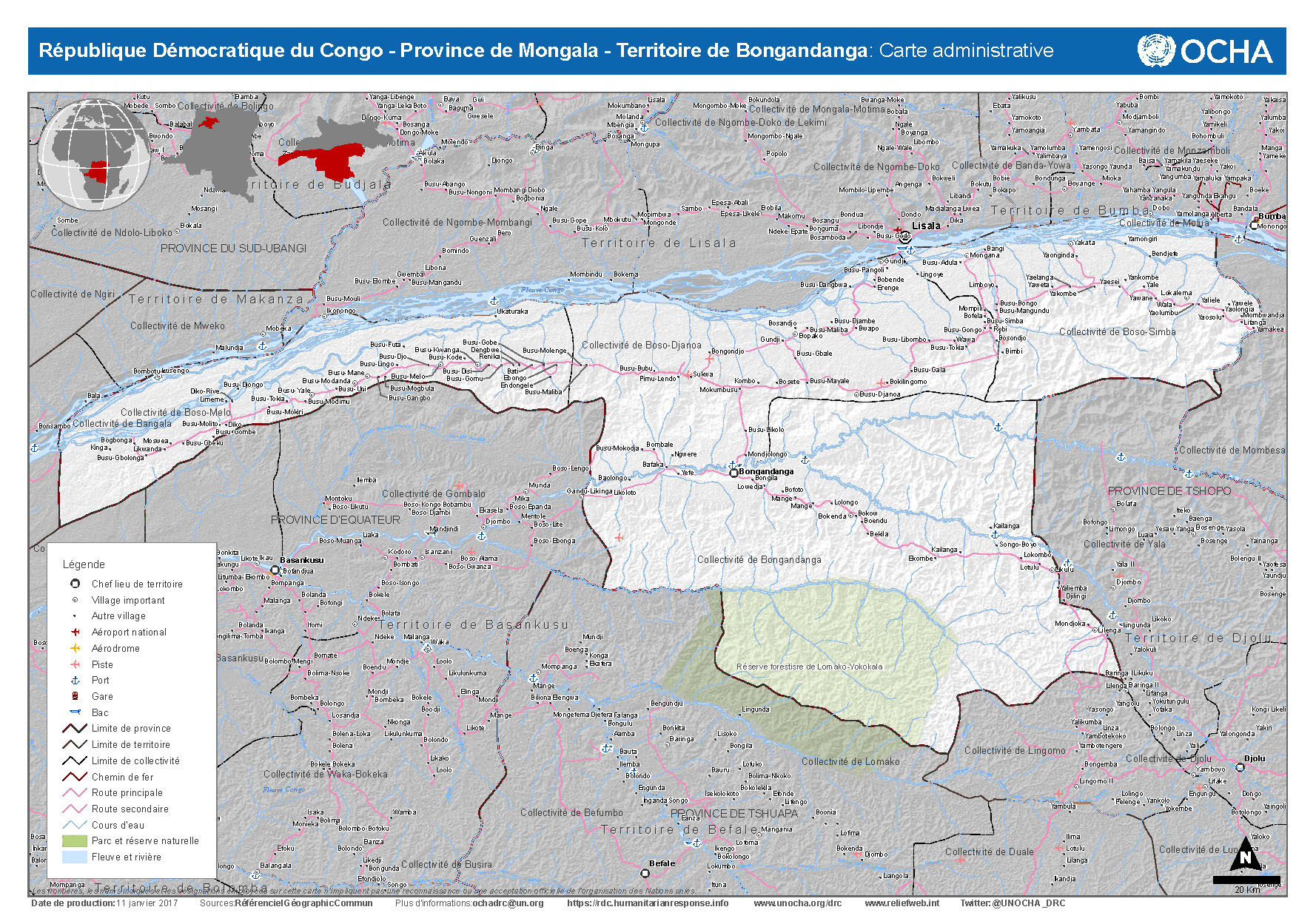Click the 20 Km scale bar
Screen dimensions: 1316x924
[x=1246, y=880]
